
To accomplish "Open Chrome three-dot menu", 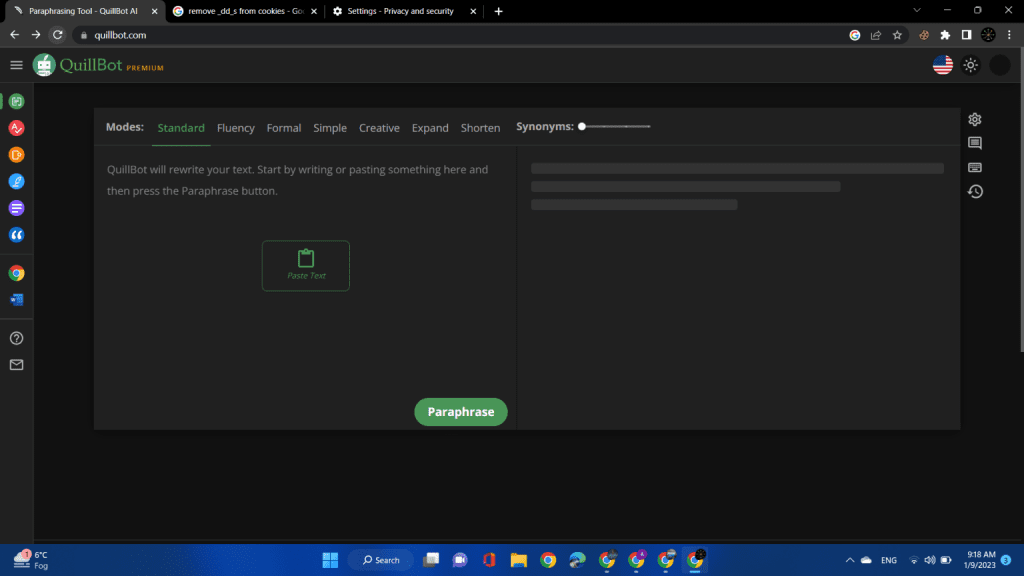I will tap(1009, 35).
